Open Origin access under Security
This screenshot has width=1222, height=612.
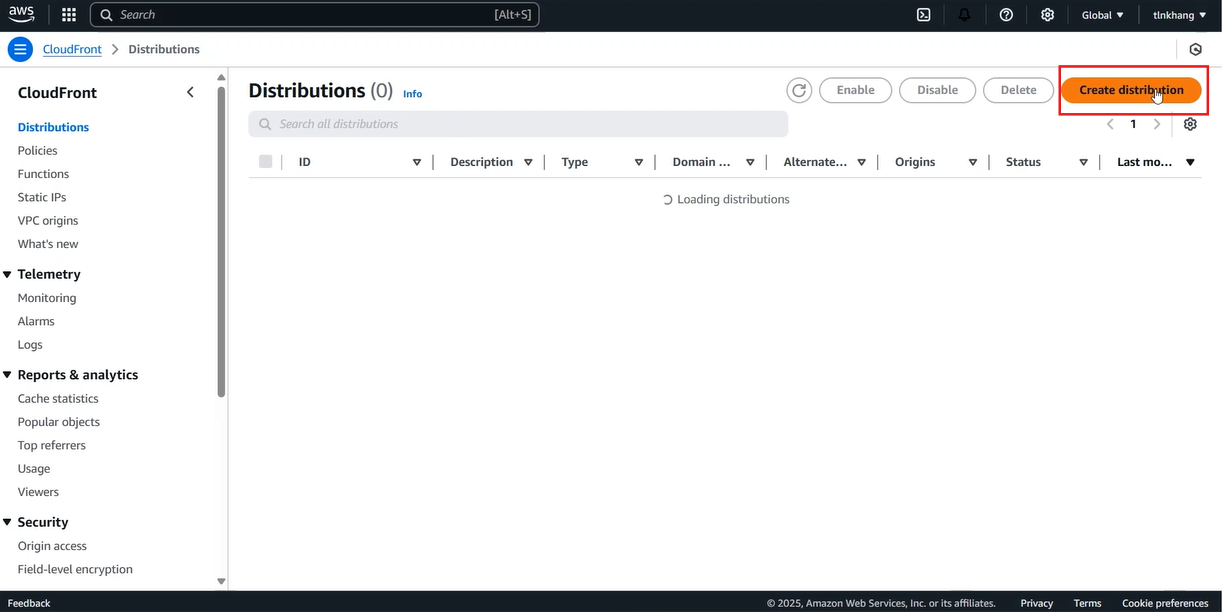[x=52, y=546]
